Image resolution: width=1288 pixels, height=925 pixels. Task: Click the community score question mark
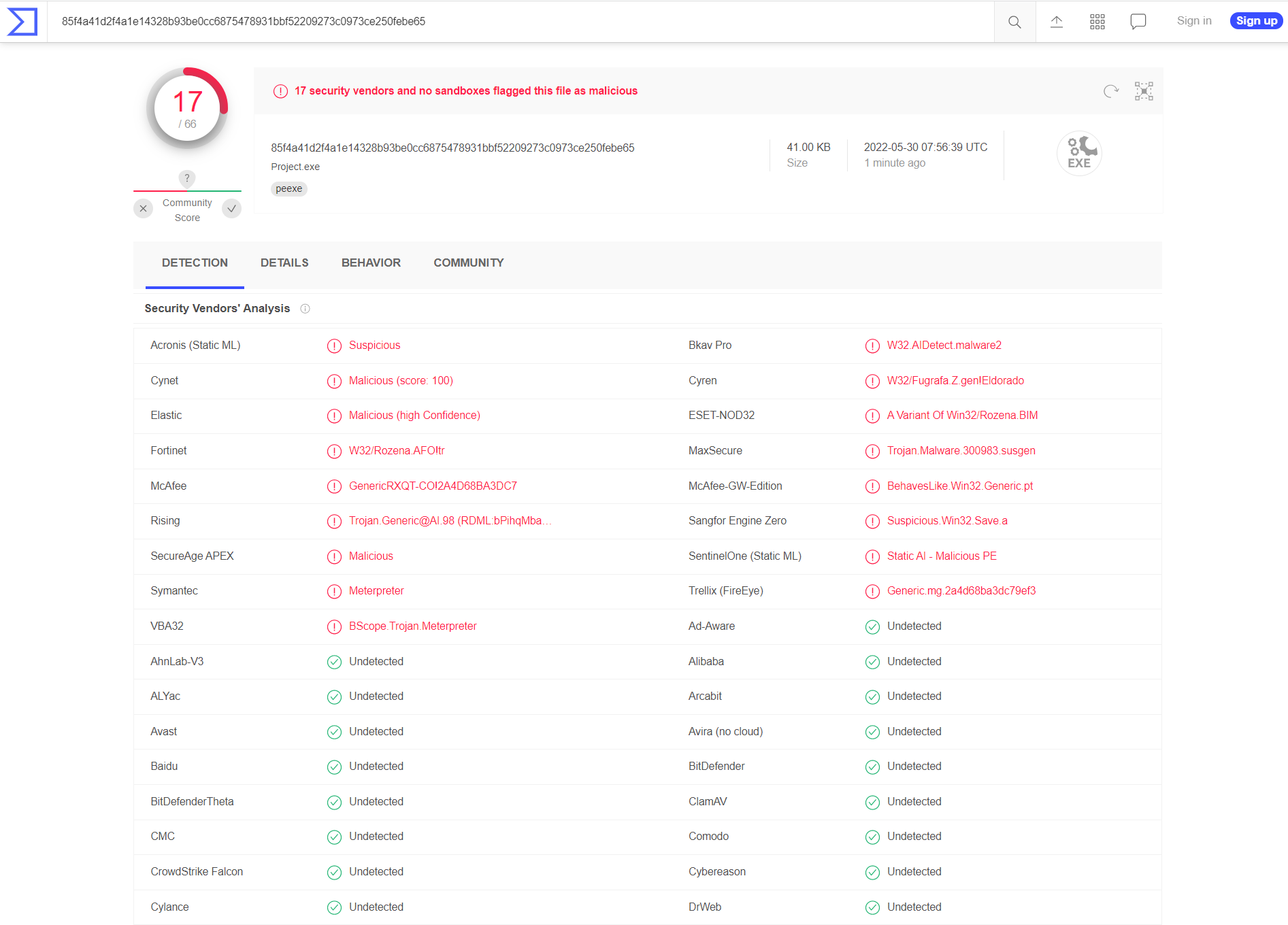click(187, 178)
